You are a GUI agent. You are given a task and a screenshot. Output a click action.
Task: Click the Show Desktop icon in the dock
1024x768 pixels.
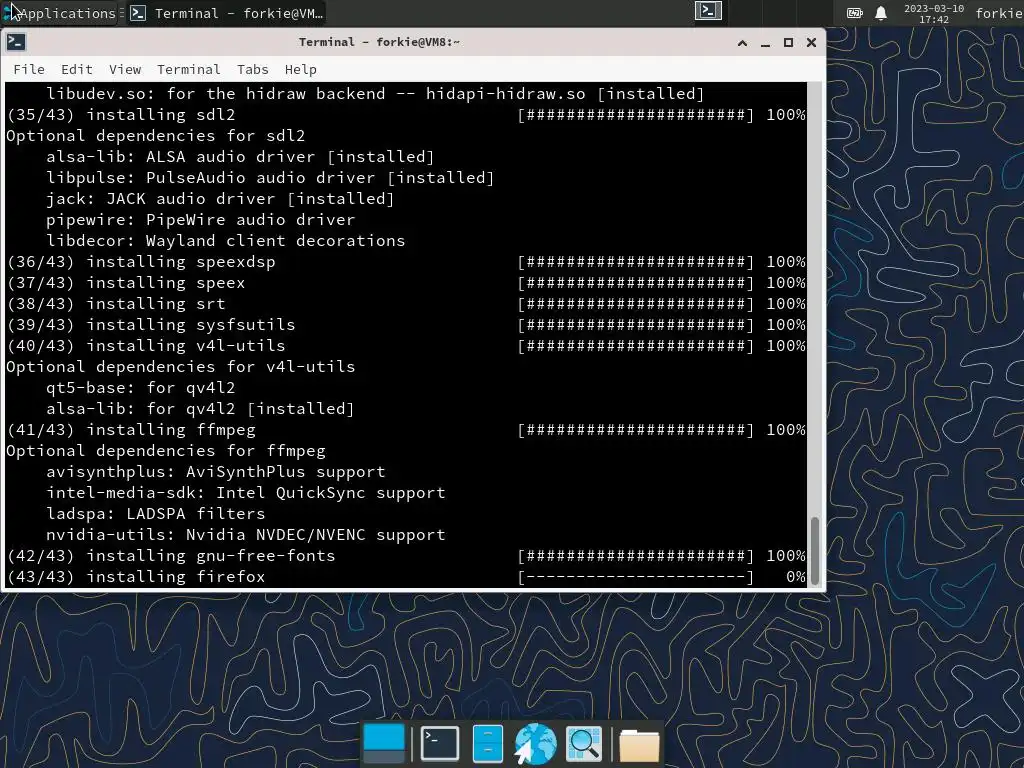coord(383,743)
